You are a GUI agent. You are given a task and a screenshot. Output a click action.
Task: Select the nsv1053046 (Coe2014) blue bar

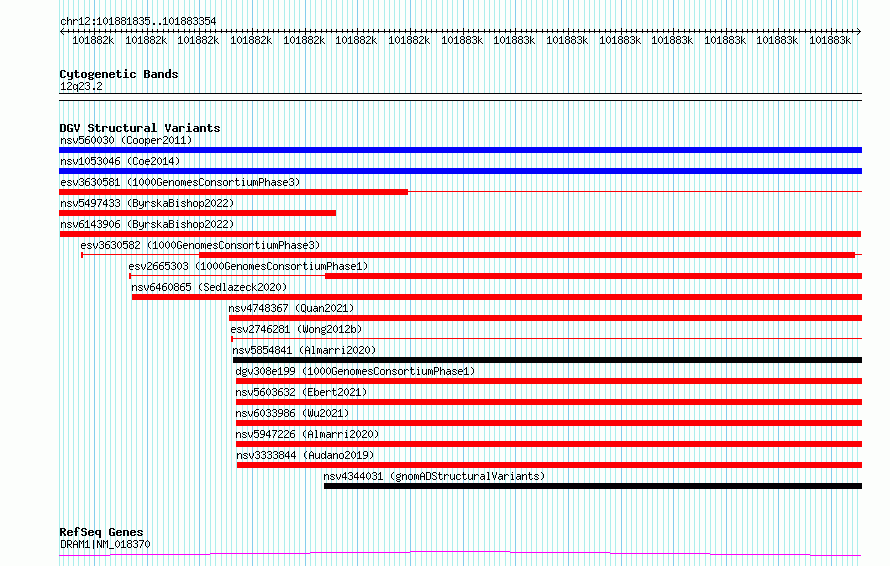click(460, 171)
